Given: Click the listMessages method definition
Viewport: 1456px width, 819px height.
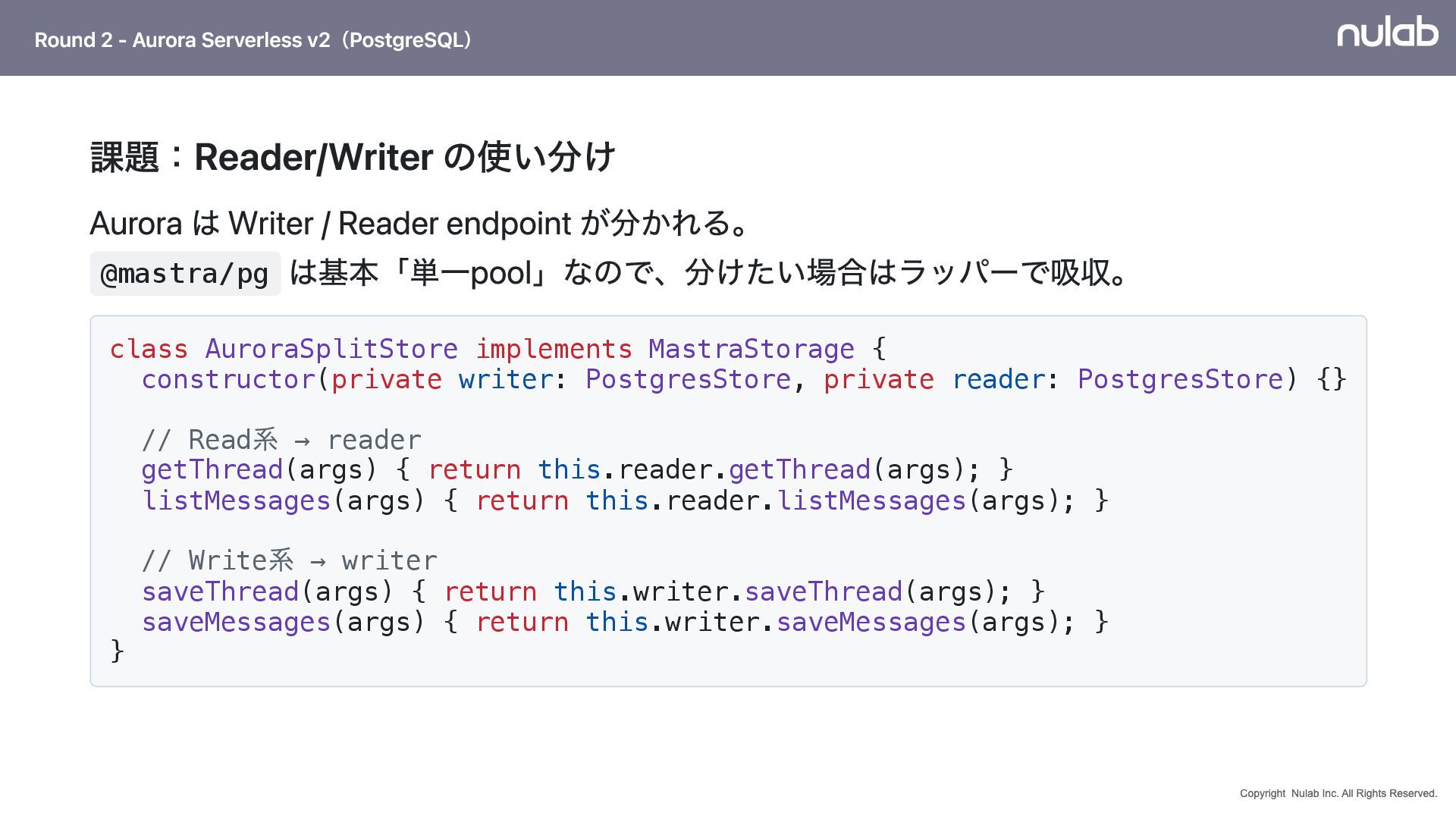Looking at the screenshot, I should click(x=236, y=500).
